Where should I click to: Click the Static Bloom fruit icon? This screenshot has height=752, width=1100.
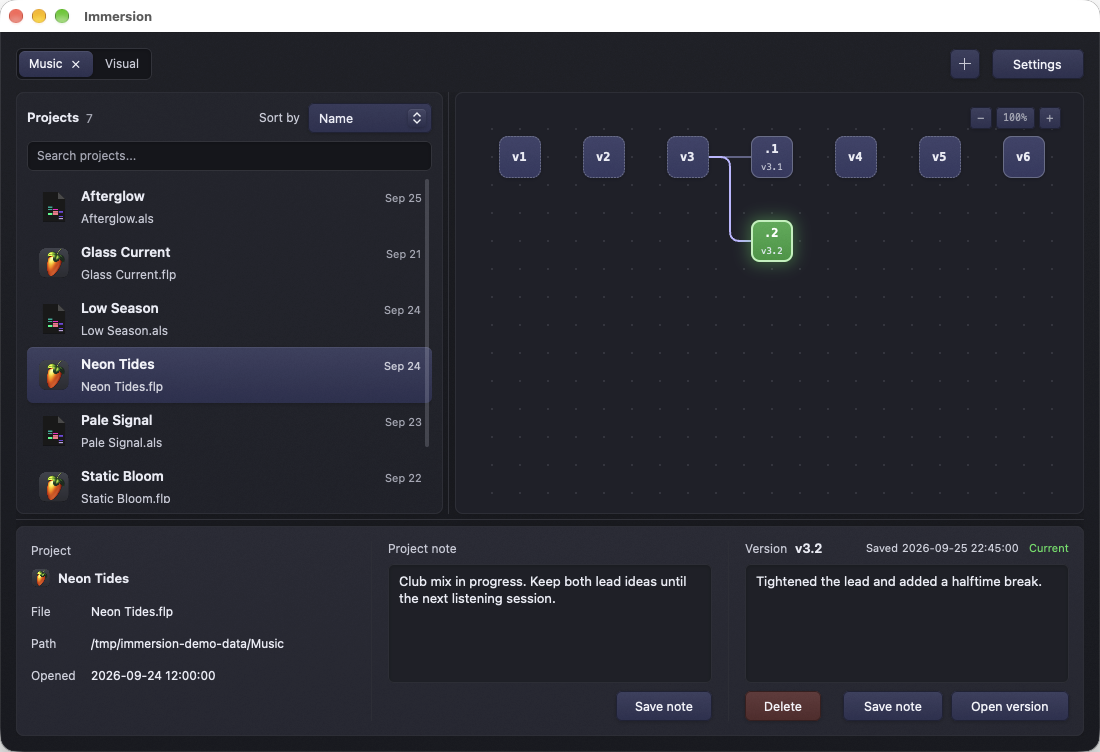pyautogui.click(x=54, y=487)
